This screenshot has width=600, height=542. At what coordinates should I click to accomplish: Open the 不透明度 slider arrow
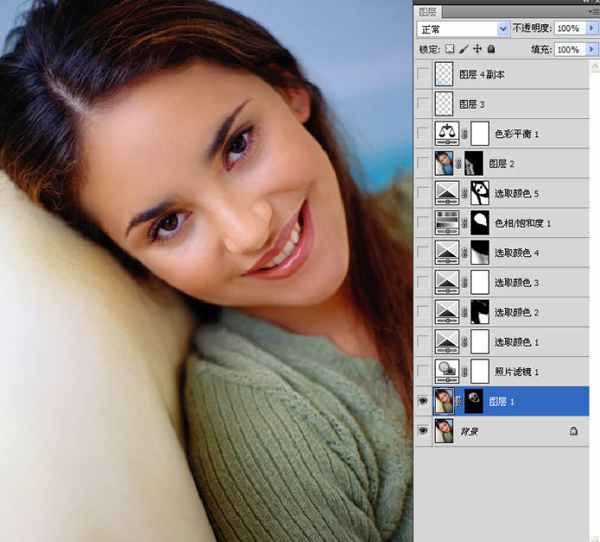point(592,28)
